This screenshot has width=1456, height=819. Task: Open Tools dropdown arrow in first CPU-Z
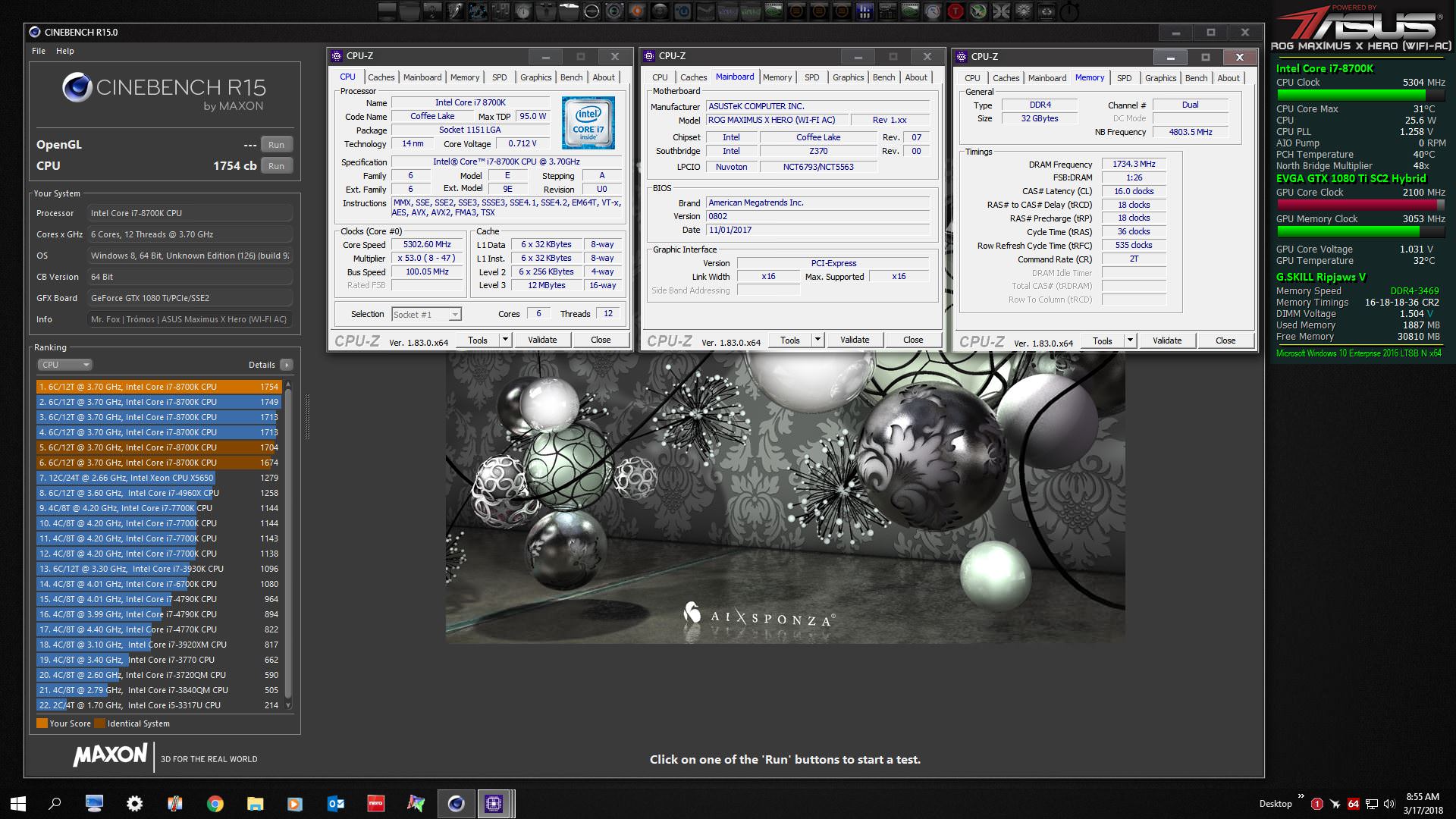pos(505,340)
